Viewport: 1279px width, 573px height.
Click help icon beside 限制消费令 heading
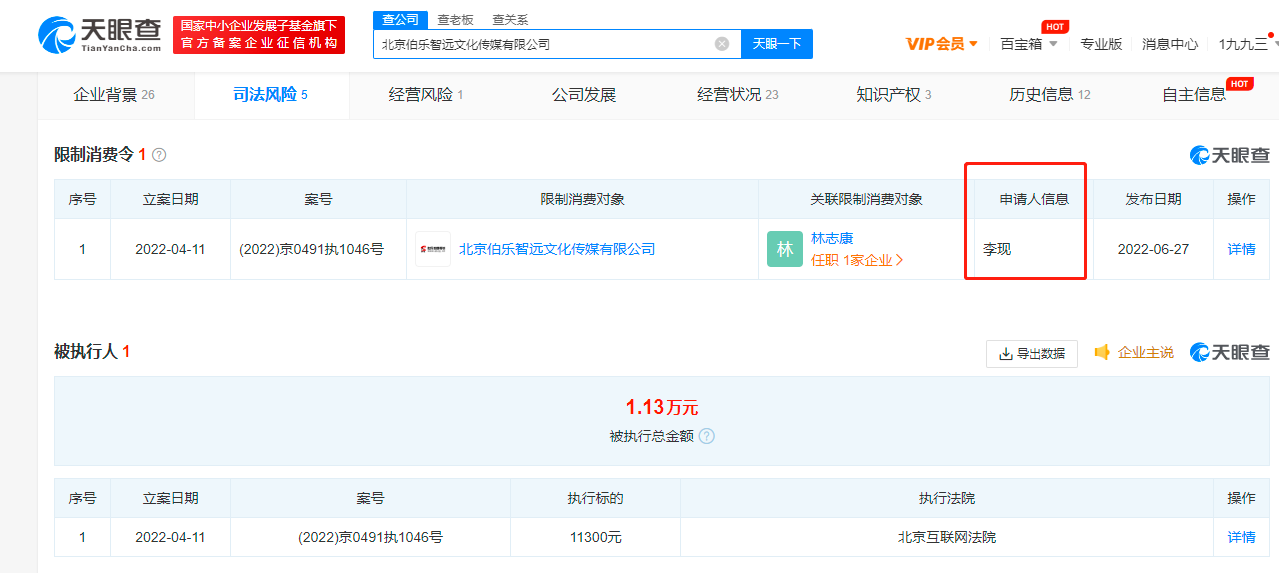(159, 155)
